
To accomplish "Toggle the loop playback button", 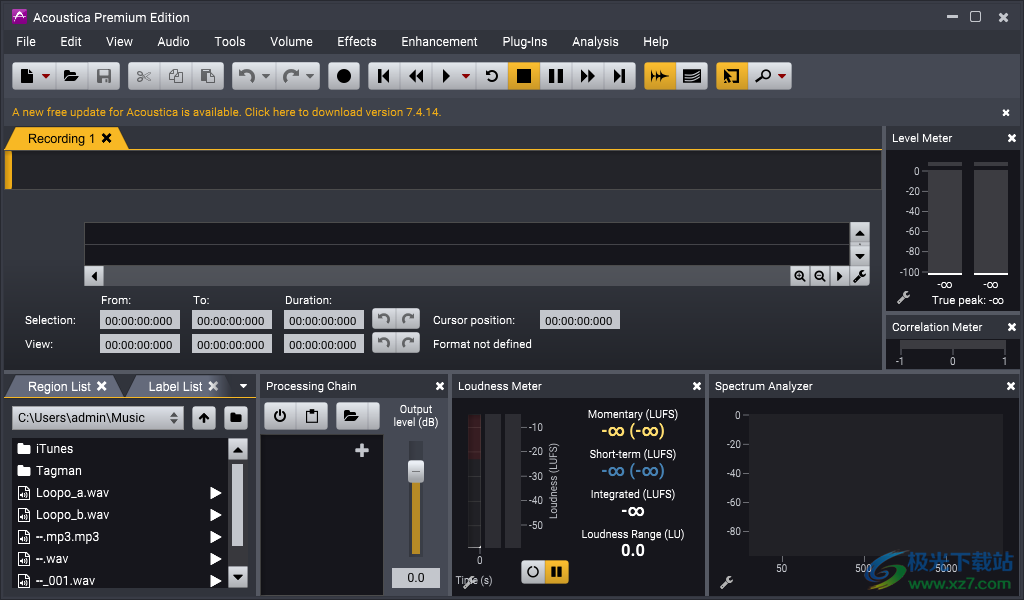I will (491, 76).
